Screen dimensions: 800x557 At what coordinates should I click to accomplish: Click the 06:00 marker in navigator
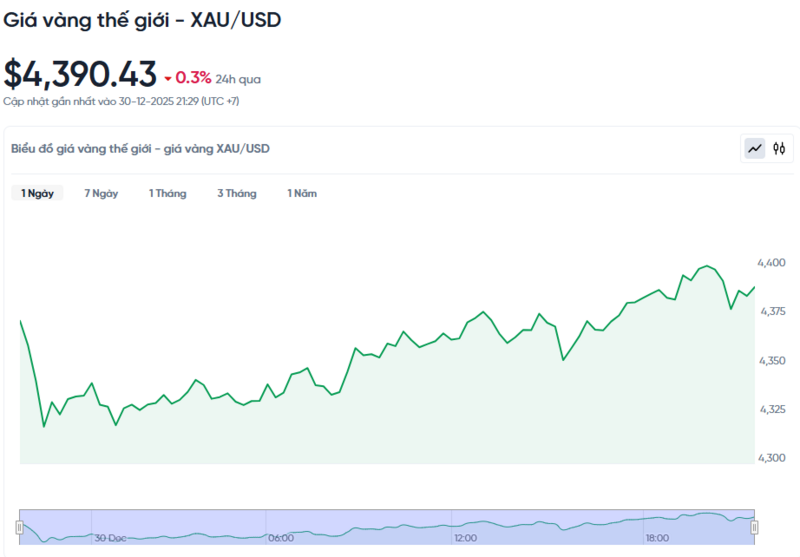click(281, 537)
